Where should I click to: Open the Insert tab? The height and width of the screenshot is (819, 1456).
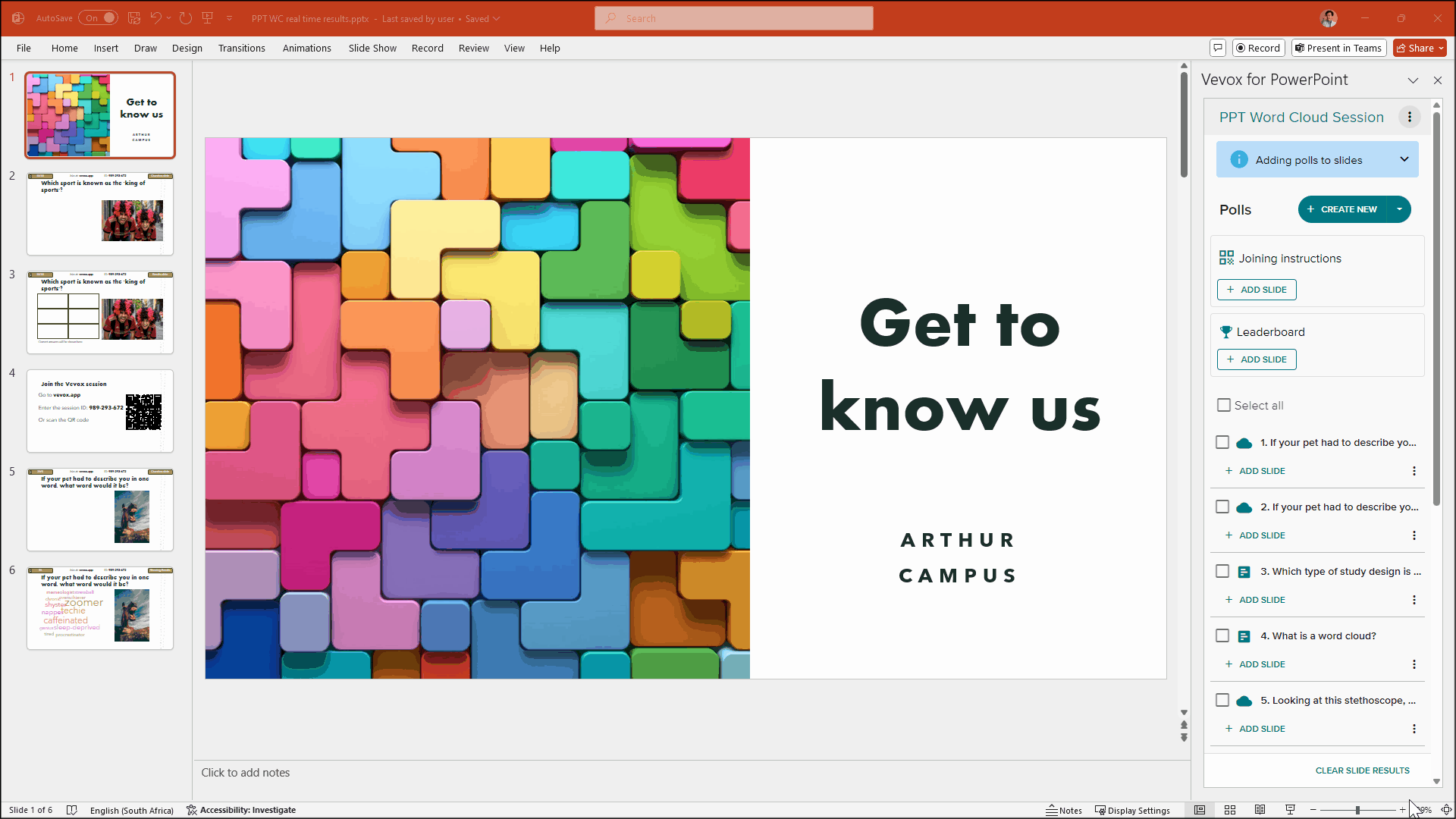coord(106,48)
